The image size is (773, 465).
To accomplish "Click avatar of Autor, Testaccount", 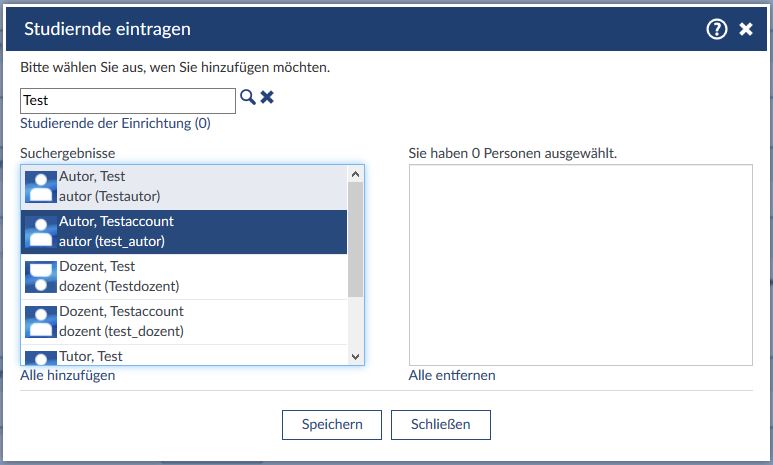I will pos(40,232).
